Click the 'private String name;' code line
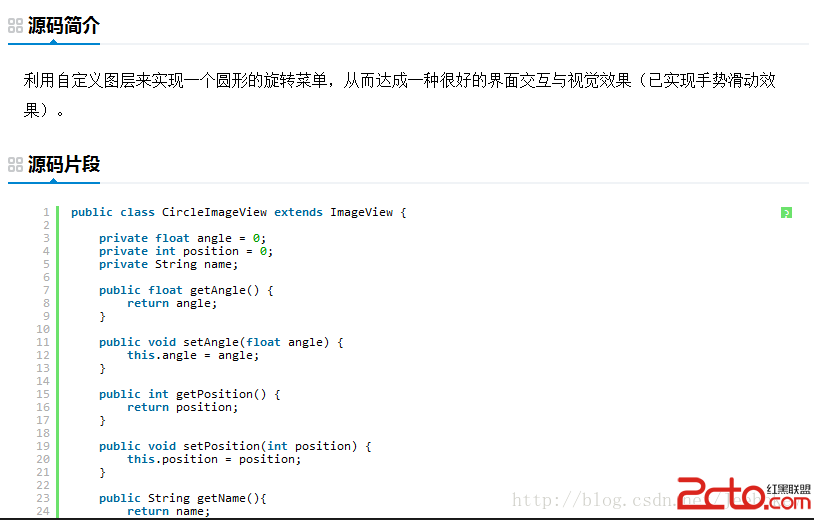The height and width of the screenshot is (520, 814). click(168, 264)
